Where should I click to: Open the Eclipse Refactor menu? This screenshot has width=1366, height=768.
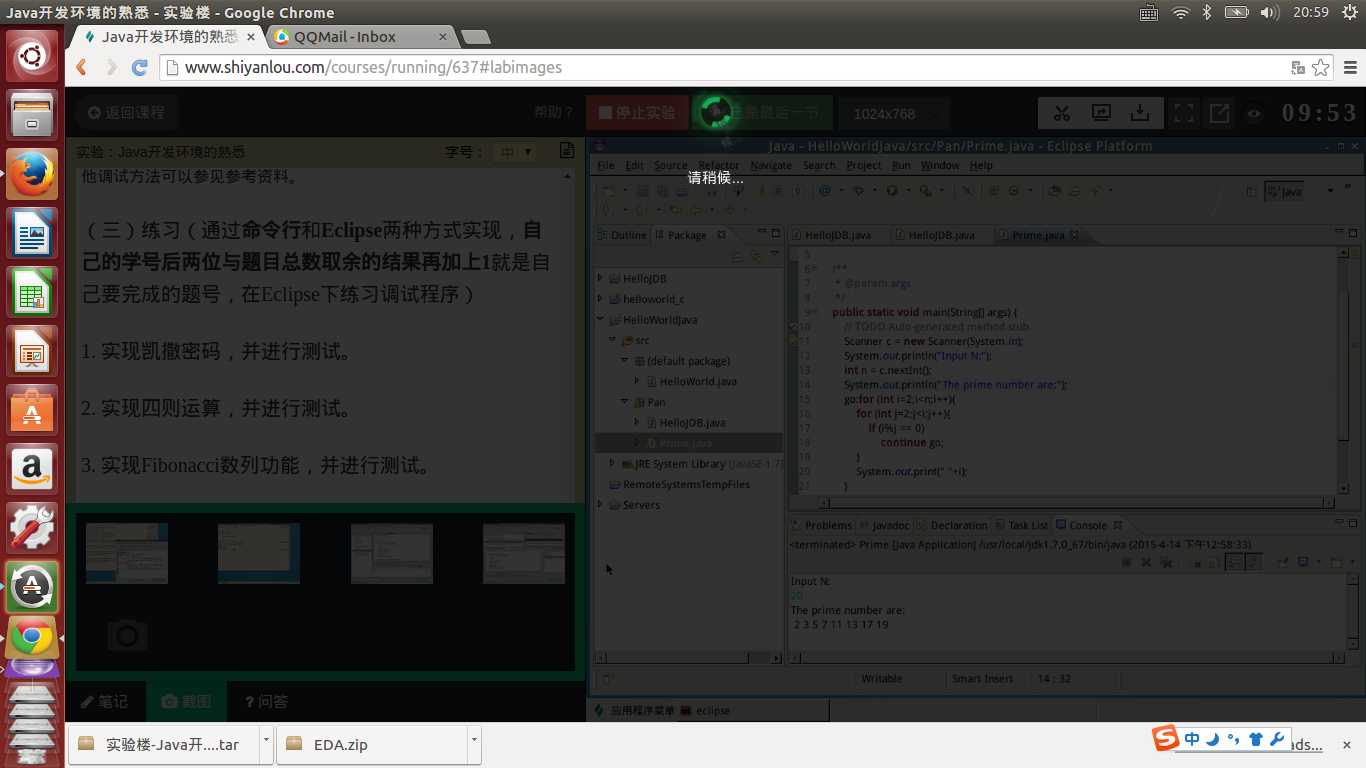tap(718, 165)
